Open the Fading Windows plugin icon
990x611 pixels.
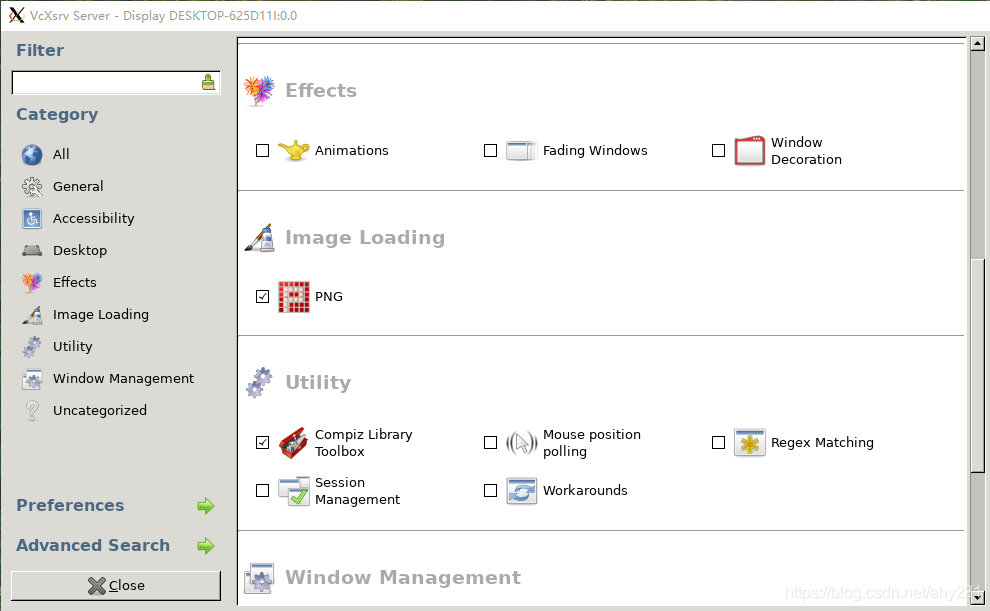point(522,151)
